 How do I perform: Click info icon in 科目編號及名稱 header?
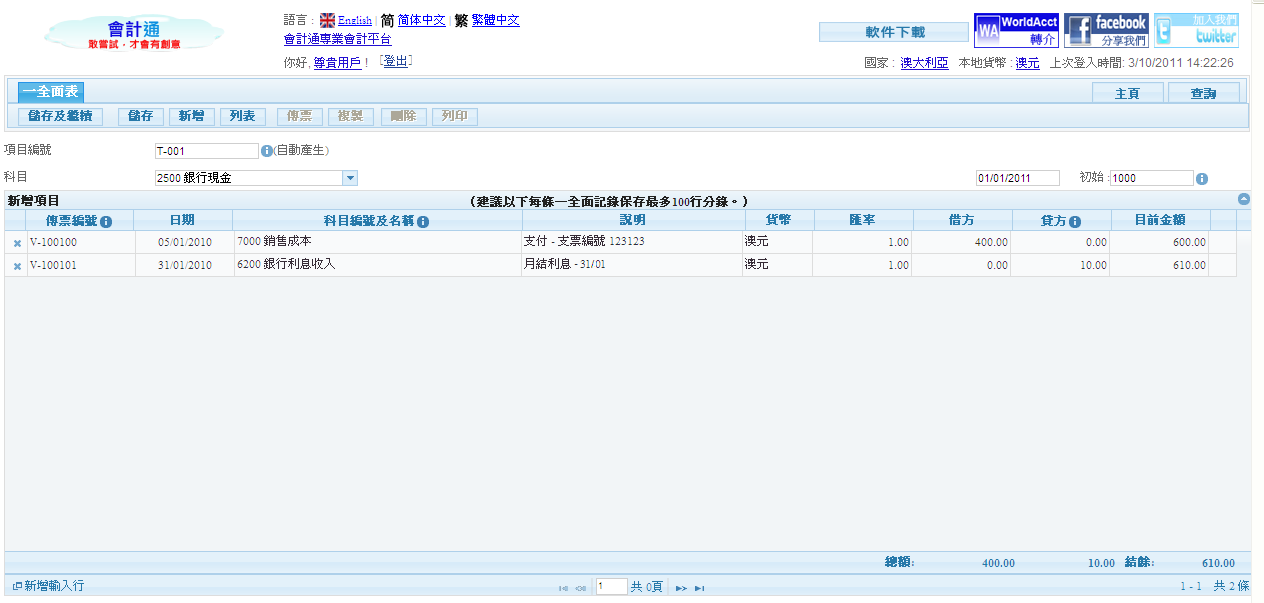click(x=423, y=221)
